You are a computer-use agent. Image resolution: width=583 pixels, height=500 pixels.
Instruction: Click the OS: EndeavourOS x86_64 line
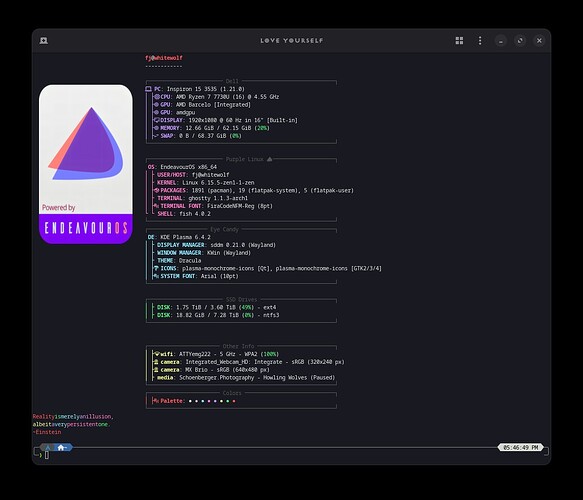(182, 167)
